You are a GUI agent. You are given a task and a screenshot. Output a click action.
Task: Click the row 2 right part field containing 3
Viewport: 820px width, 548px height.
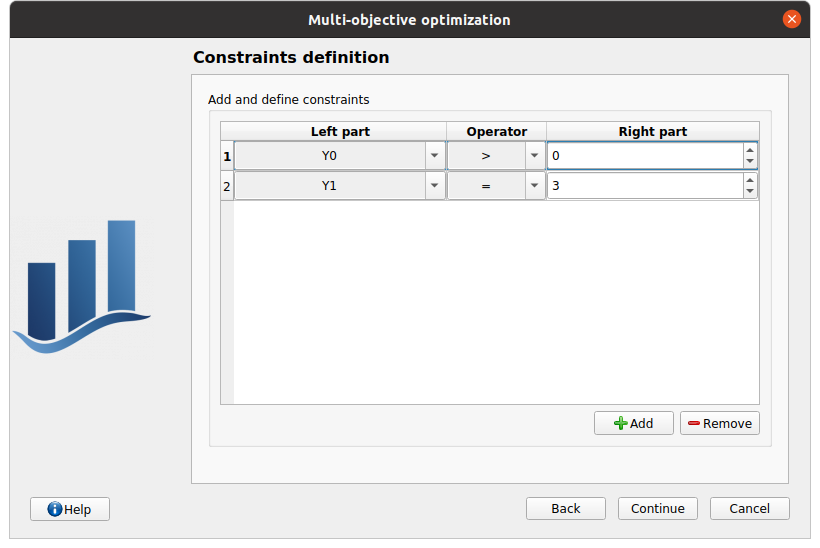(644, 186)
